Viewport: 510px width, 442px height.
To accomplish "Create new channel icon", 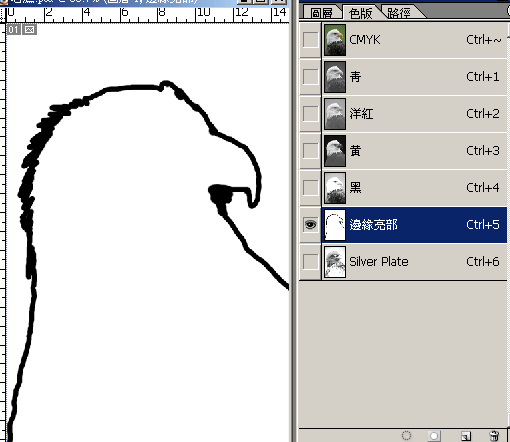I will coord(466,436).
